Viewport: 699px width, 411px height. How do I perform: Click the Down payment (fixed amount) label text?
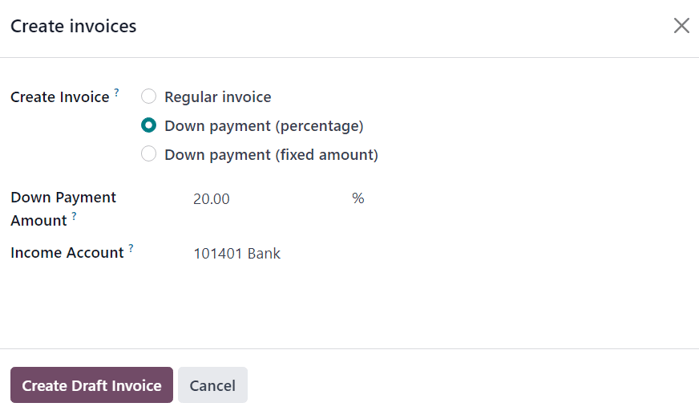(x=271, y=155)
